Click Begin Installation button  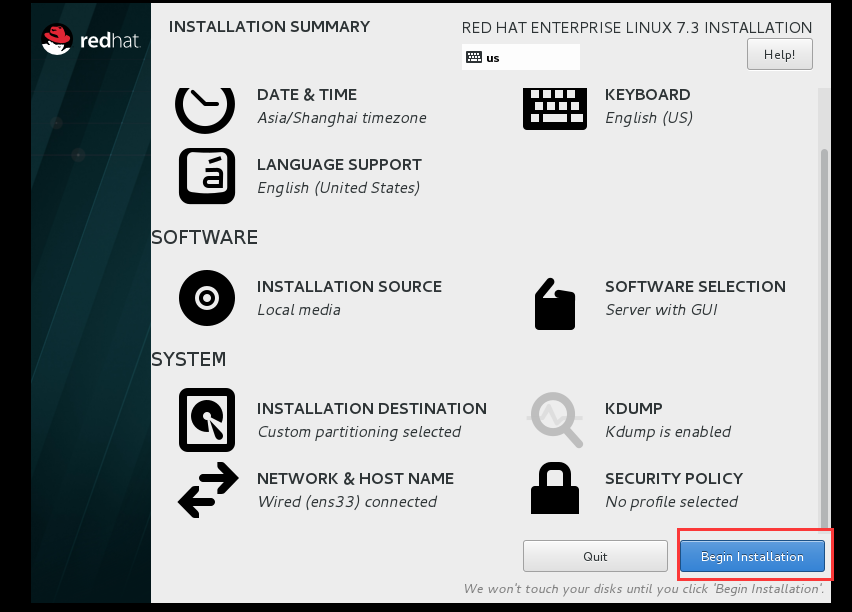(x=752, y=556)
